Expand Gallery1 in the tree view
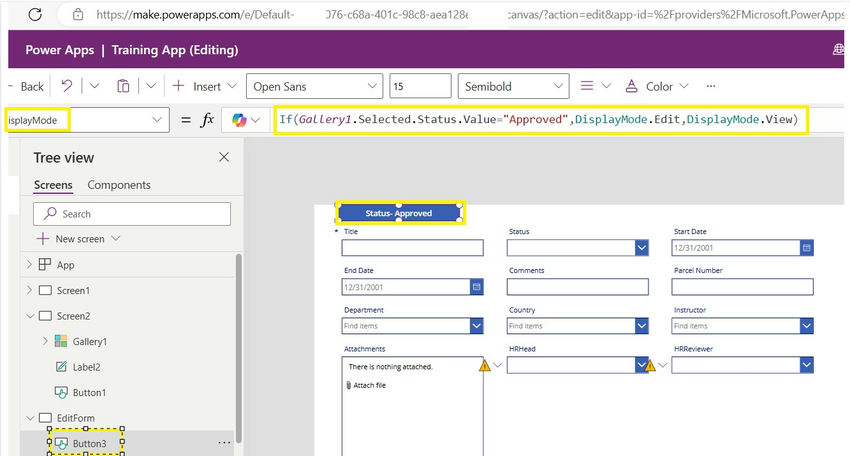 click(45, 341)
